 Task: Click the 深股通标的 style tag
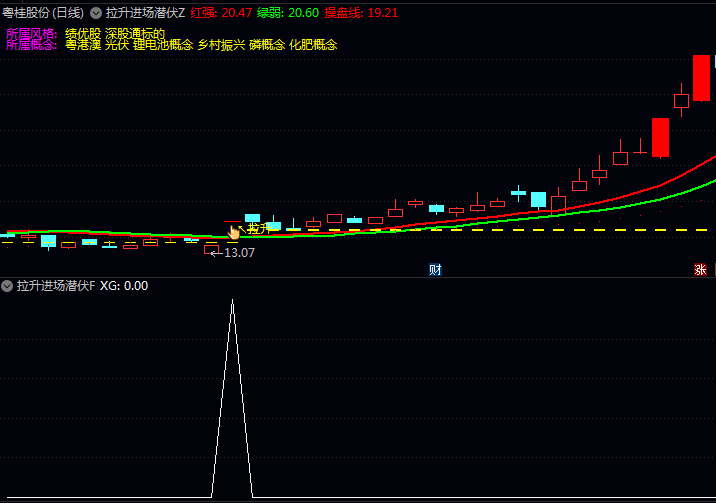coord(135,33)
